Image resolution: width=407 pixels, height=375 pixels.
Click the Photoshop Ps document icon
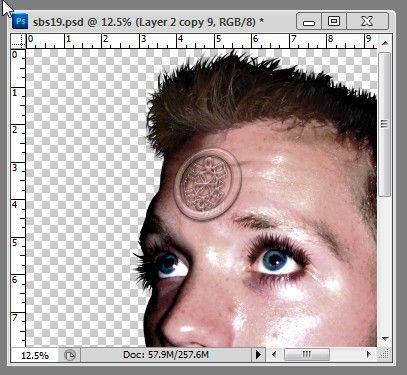(x=20, y=22)
